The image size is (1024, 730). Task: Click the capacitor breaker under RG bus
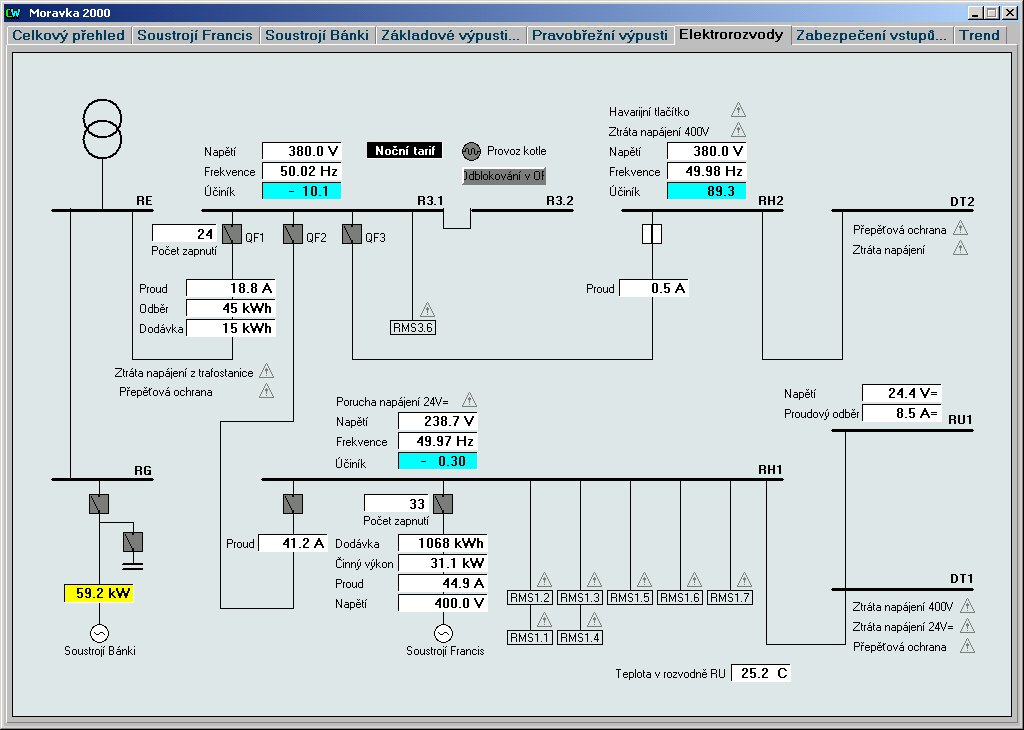point(132,542)
